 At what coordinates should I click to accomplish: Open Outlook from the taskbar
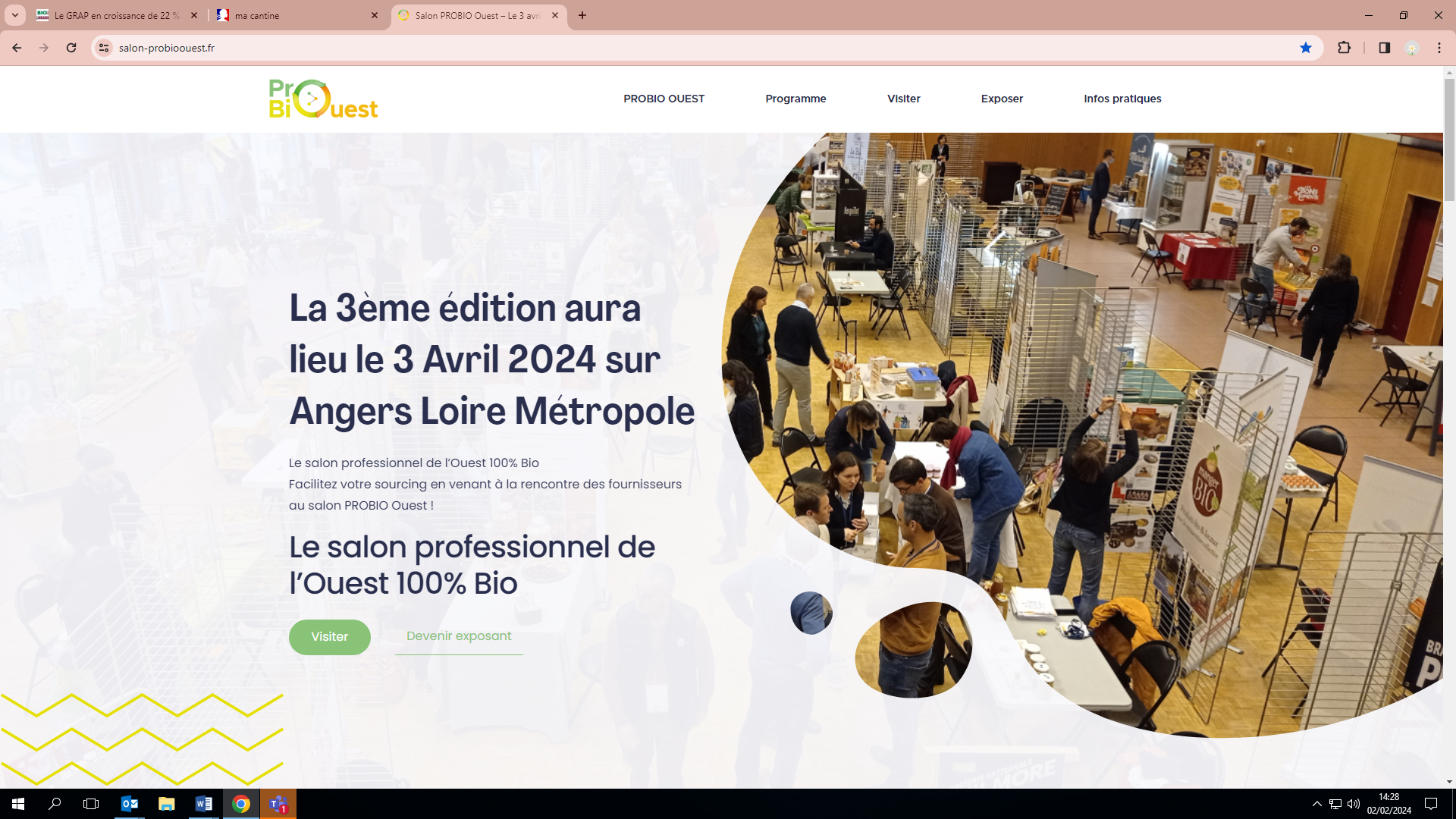pos(130,804)
